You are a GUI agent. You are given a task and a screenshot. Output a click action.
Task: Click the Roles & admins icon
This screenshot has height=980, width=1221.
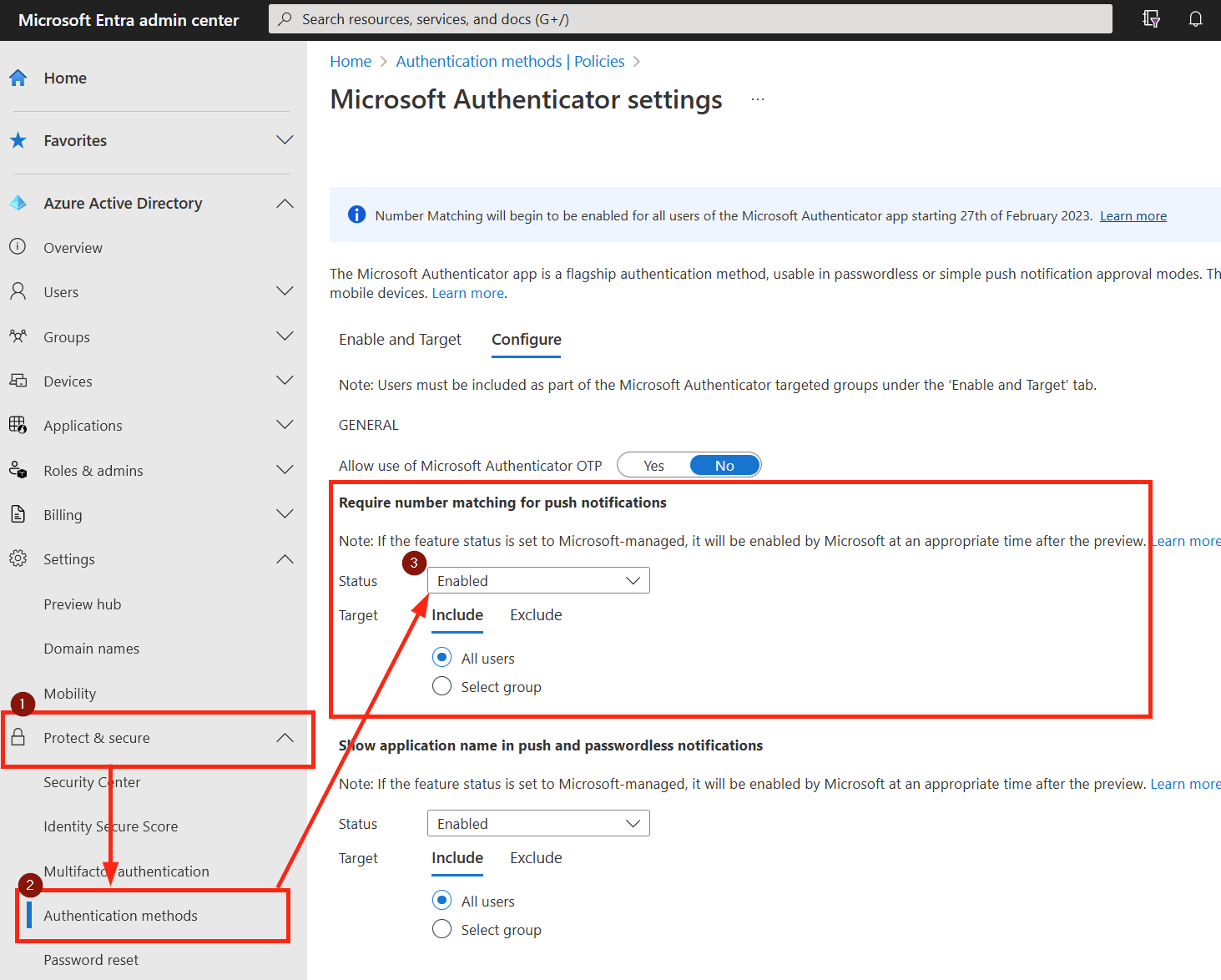click(x=18, y=470)
